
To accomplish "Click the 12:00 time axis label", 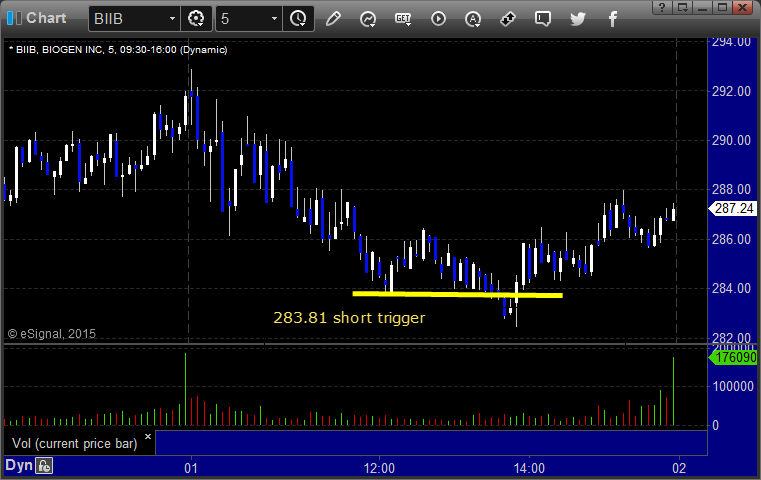I will pyautogui.click(x=379, y=468).
